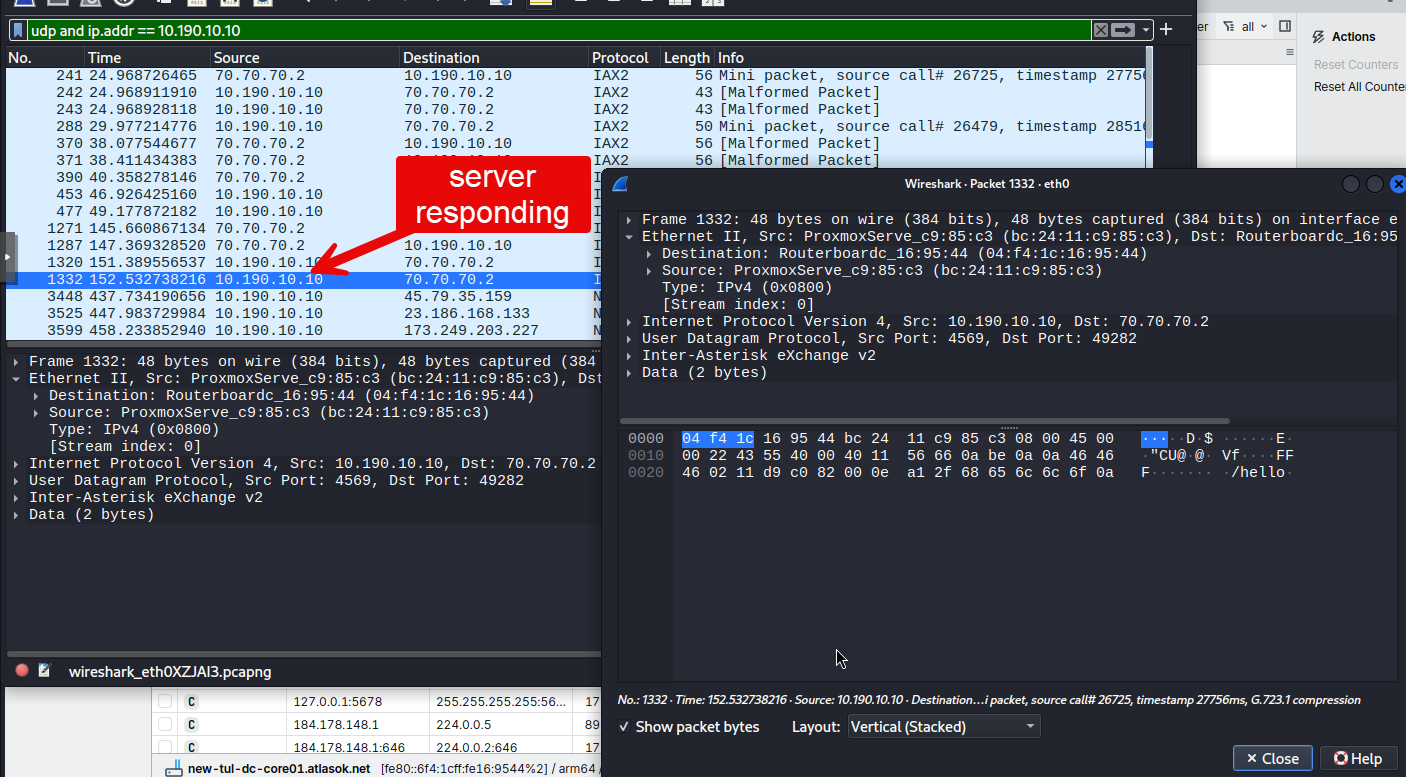Click the Wireshark fin icon in the packet dialog title

point(620,184)
